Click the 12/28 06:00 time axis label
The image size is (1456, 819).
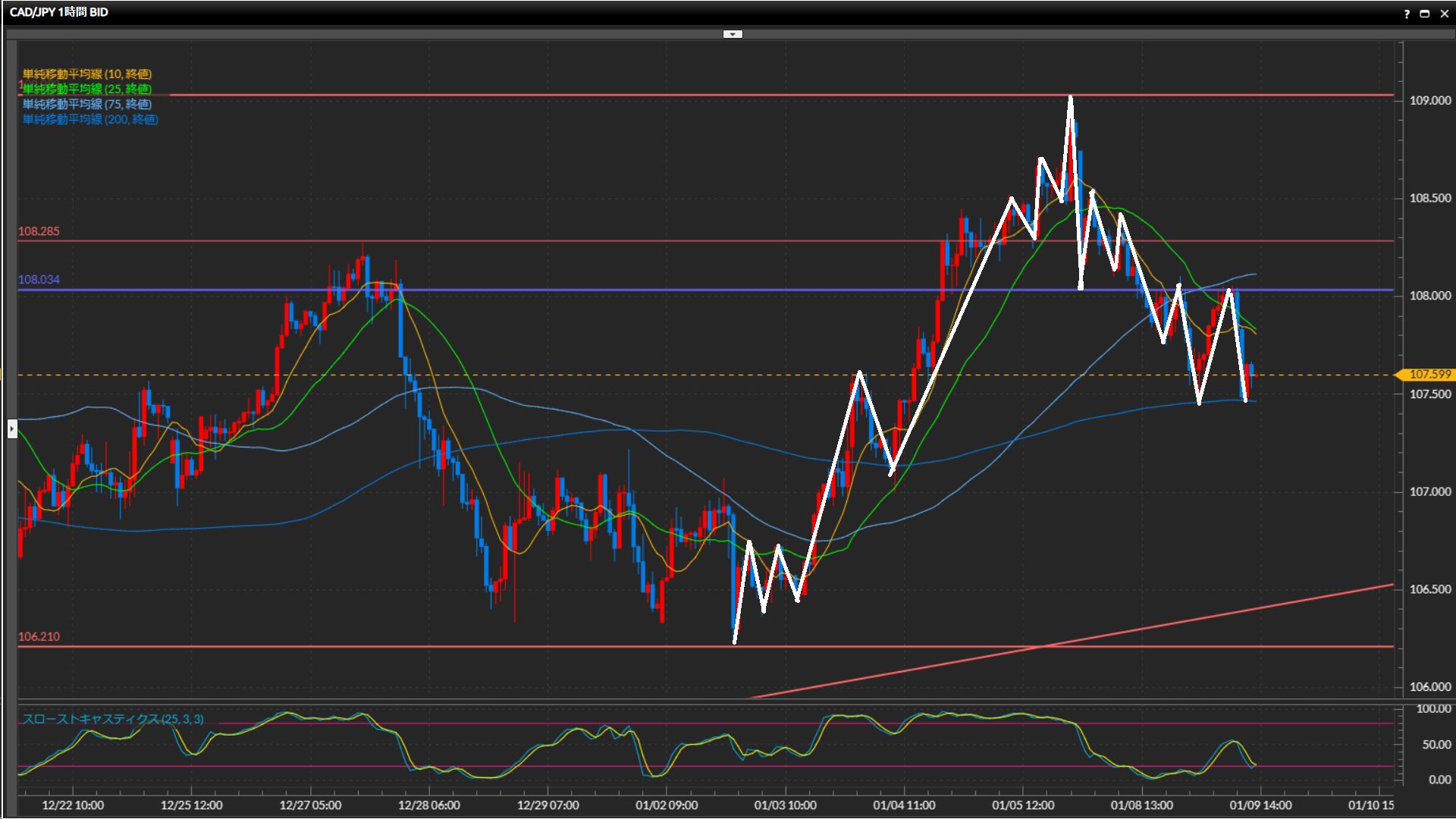[428, 805]
